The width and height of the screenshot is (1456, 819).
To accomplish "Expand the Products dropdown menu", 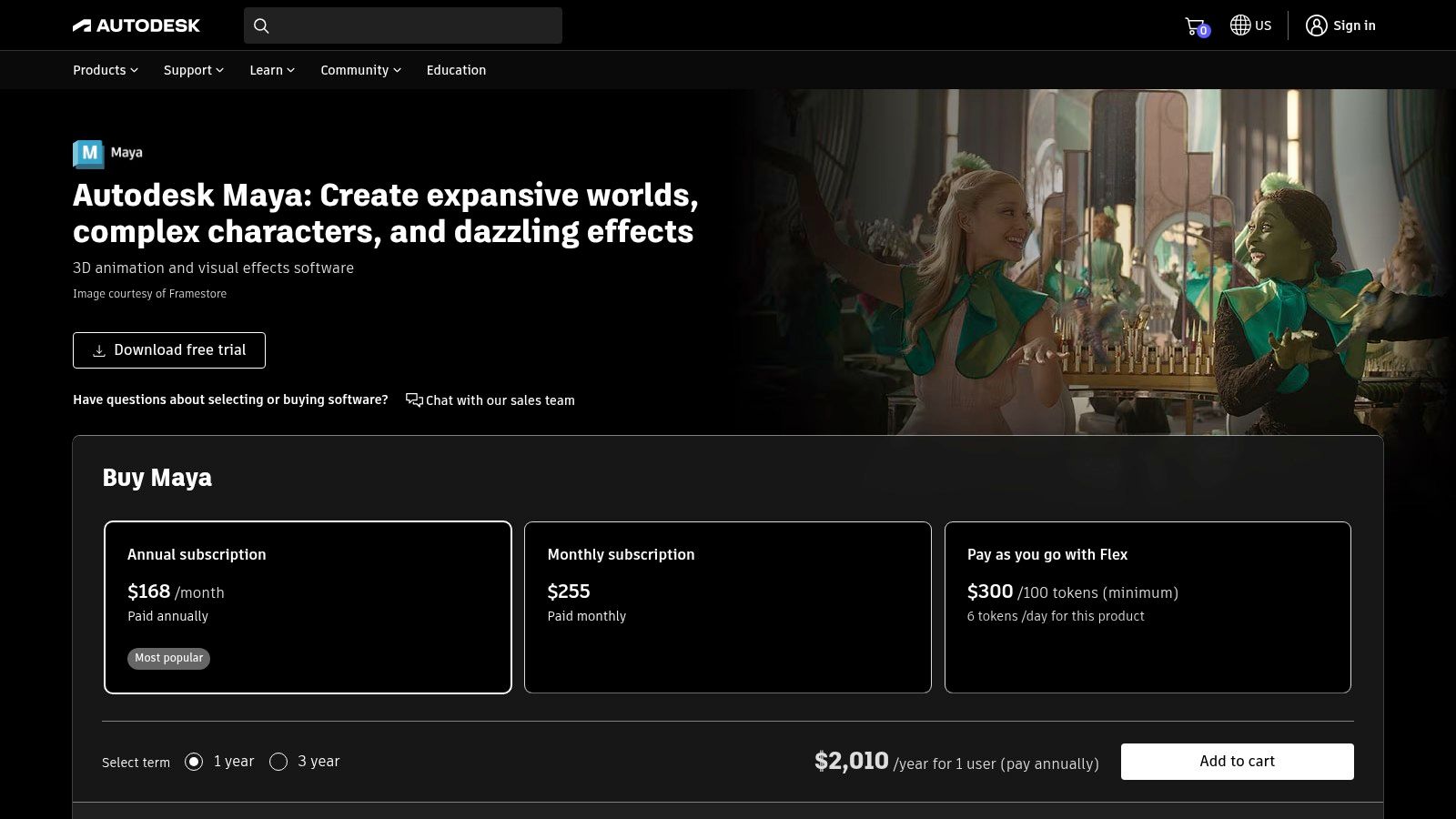I will (104, 70).
